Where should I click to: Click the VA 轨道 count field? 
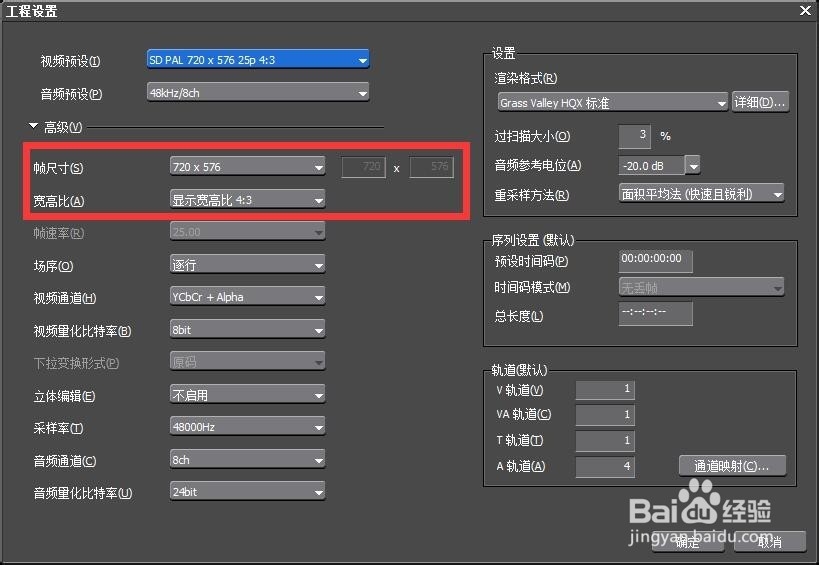point(605,415)
